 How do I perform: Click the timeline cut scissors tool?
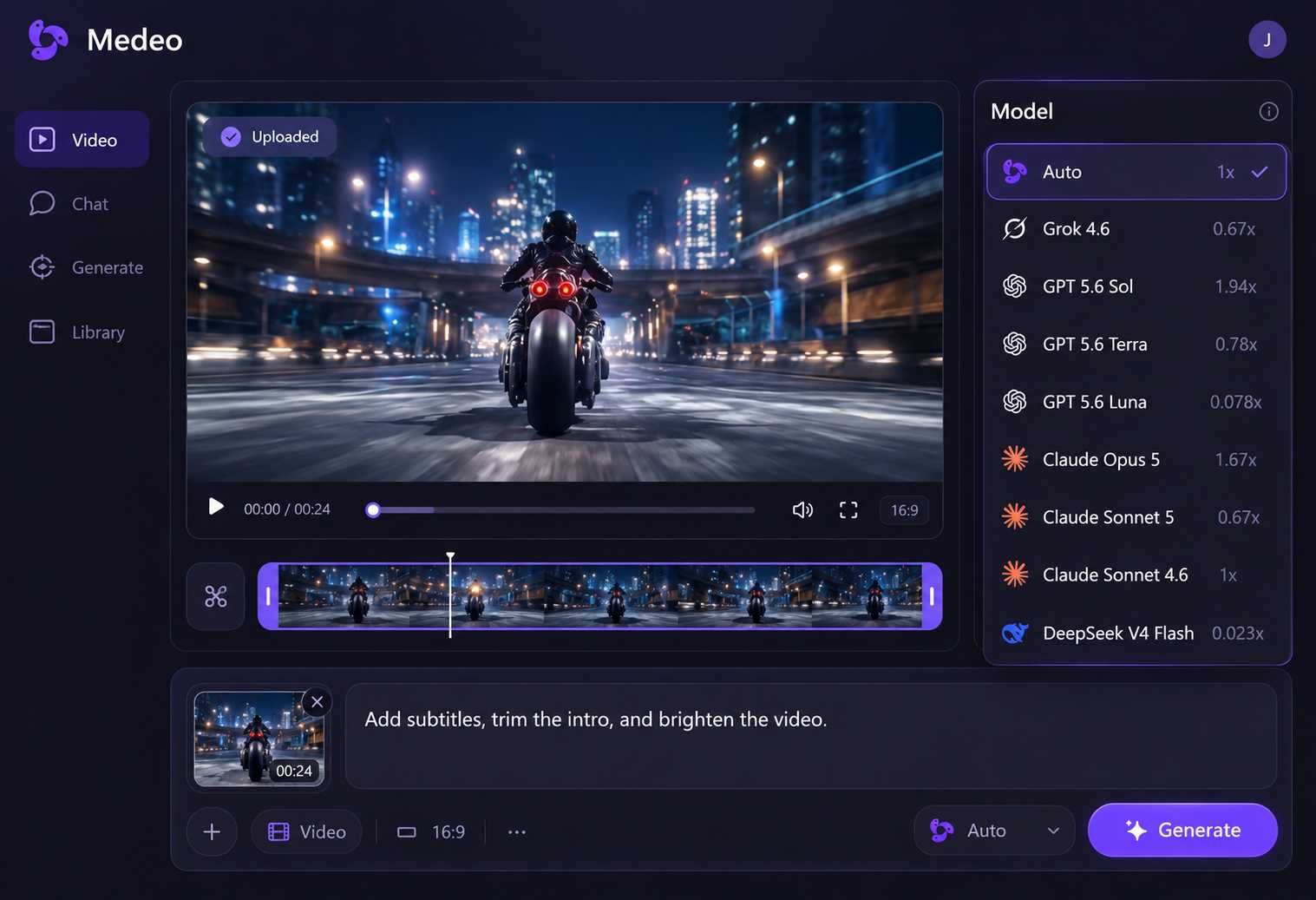pyautogui.click(x=215, y=596)
